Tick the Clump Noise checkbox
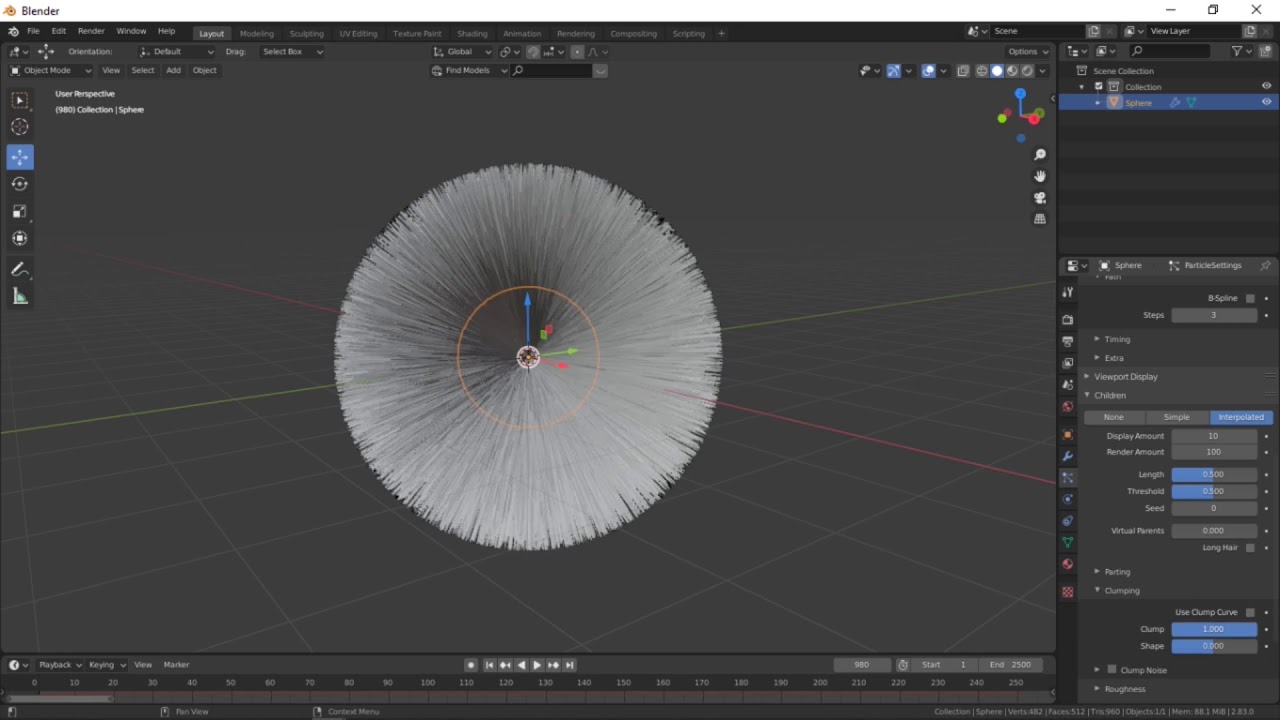1280x720 pixels. (1112, 670)
